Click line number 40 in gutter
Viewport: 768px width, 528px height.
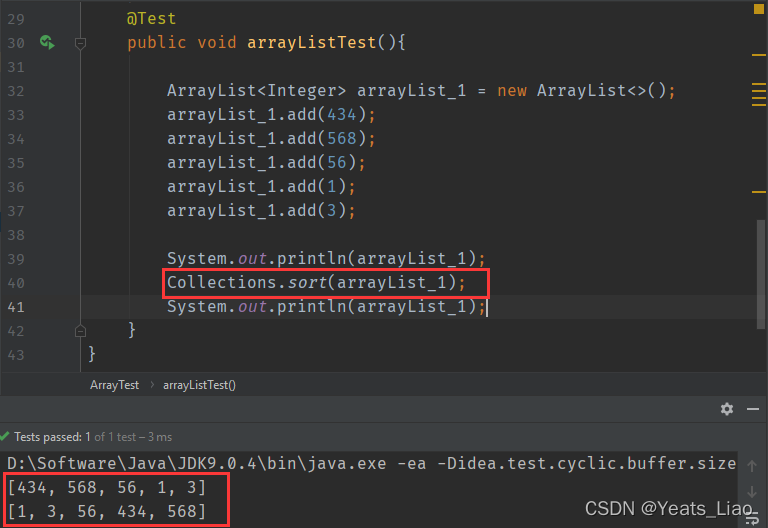(16, 283)
